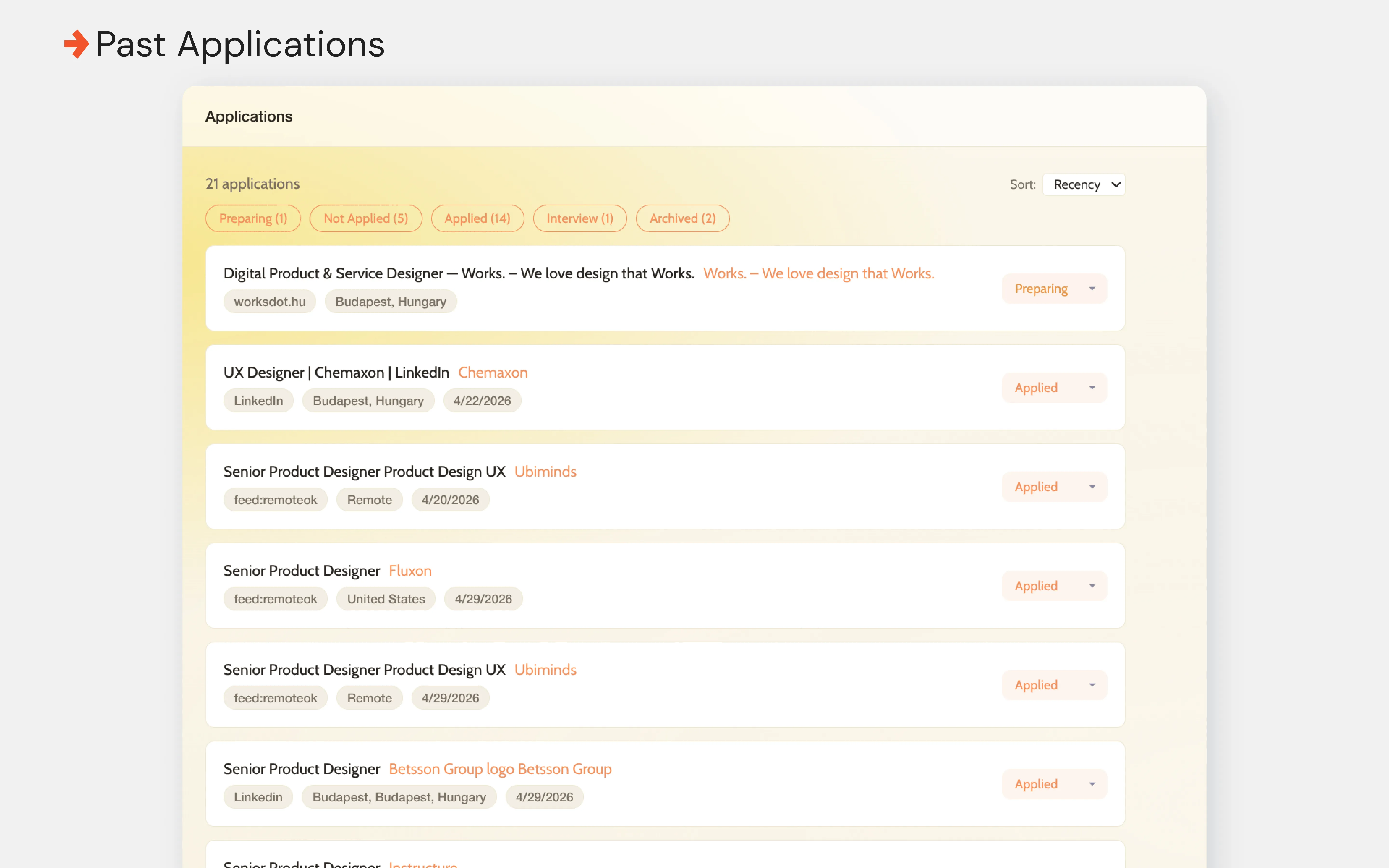The width and height of the screenshot is (1389, 868).
Task: Click the 4/22/2026 date tag
Action: [x=482, y=401]
